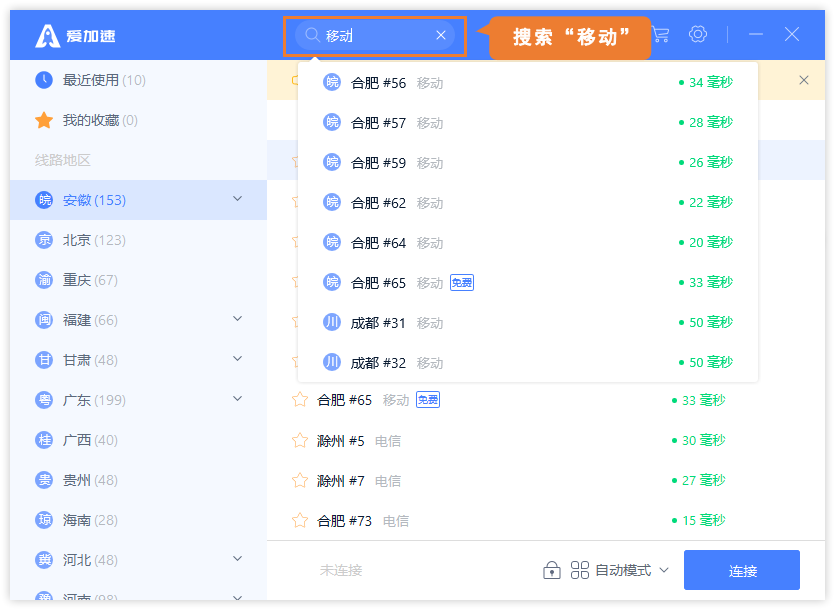This screenshot has width=835, height=610.
Task: Click the 京 icon beside 北京
Action: click(x=44, y=240)
